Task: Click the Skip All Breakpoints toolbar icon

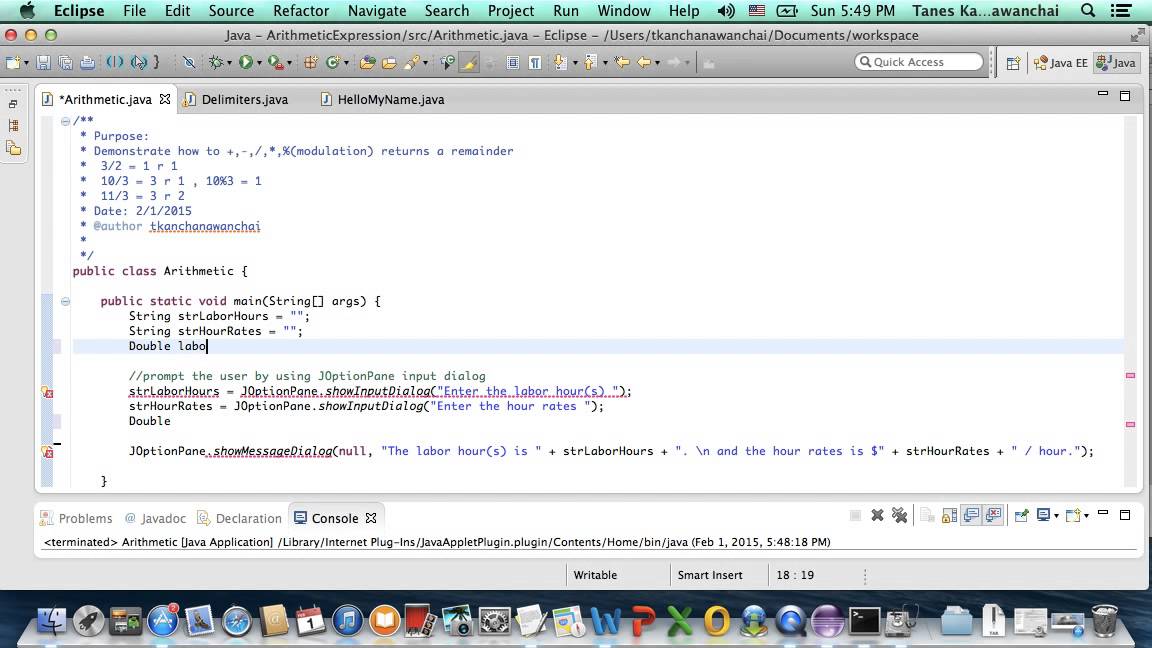Action: pos(189,63)
